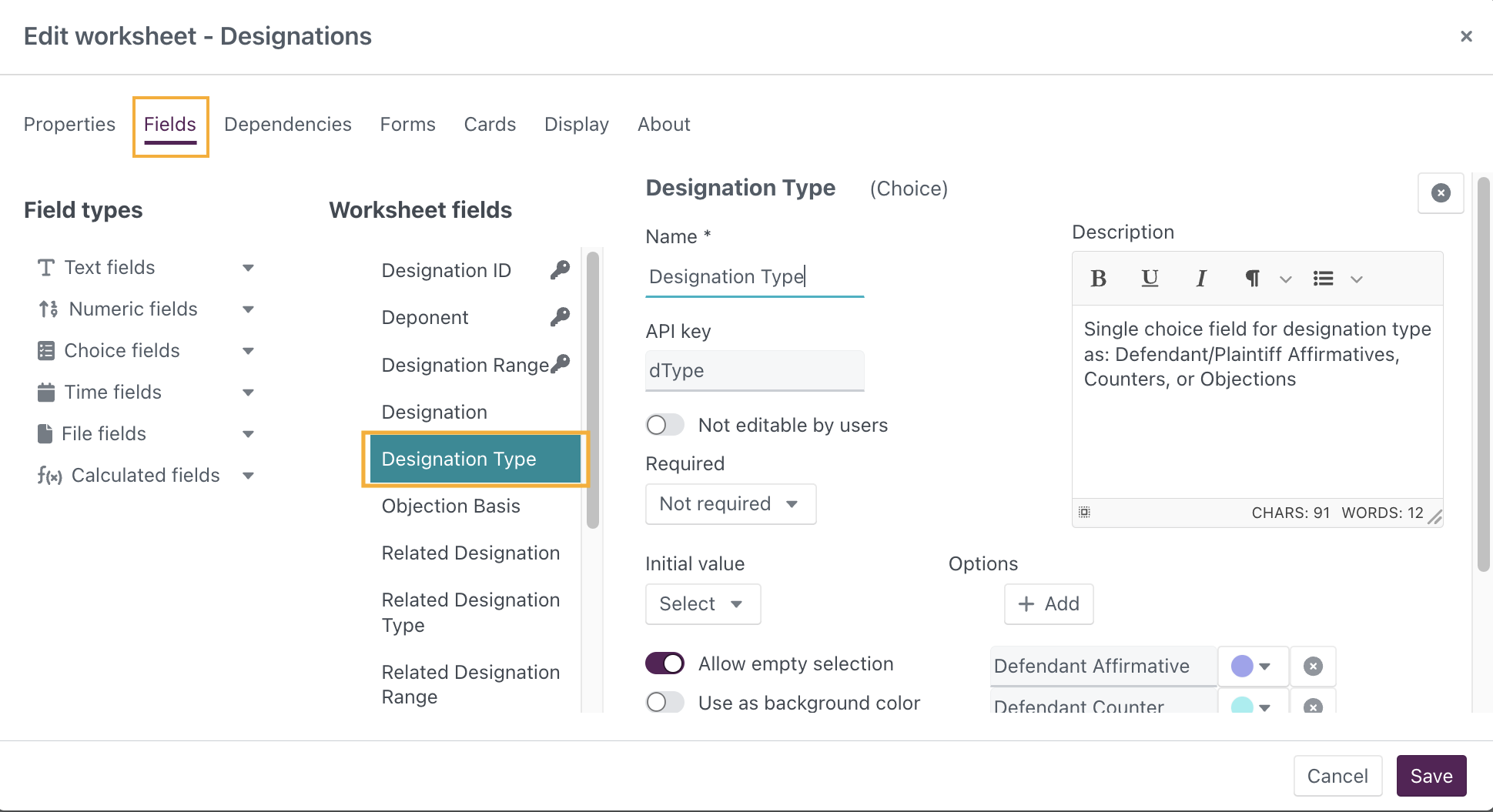This screenshot has height=812, width=1493.
Task: Open the Required dropdown
Action: (x=730, y=504)
